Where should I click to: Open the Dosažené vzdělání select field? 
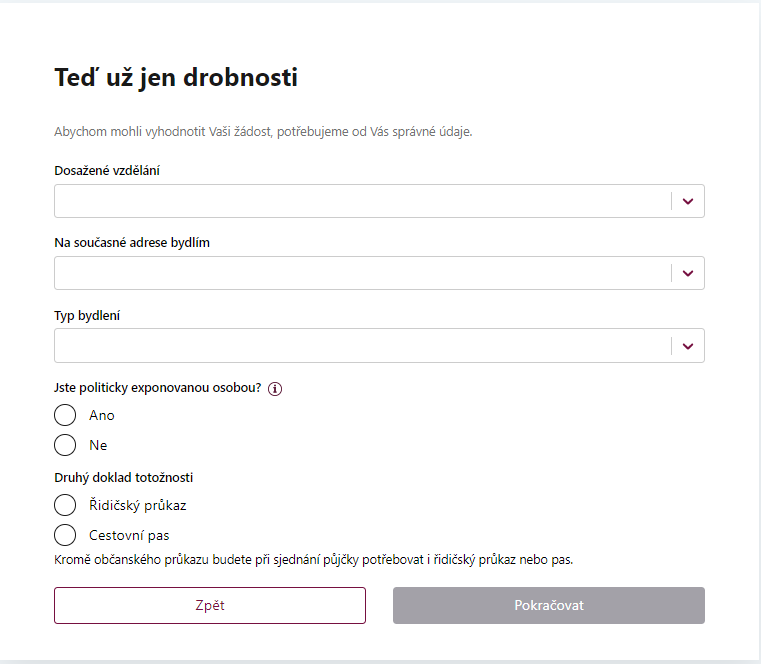pyautogui.click(x=379, y=201)
